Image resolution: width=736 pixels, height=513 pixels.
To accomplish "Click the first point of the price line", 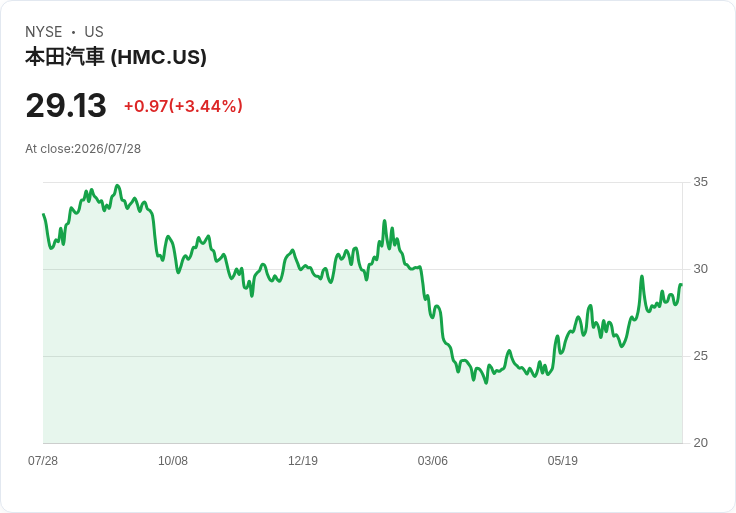I will [44, 214].
